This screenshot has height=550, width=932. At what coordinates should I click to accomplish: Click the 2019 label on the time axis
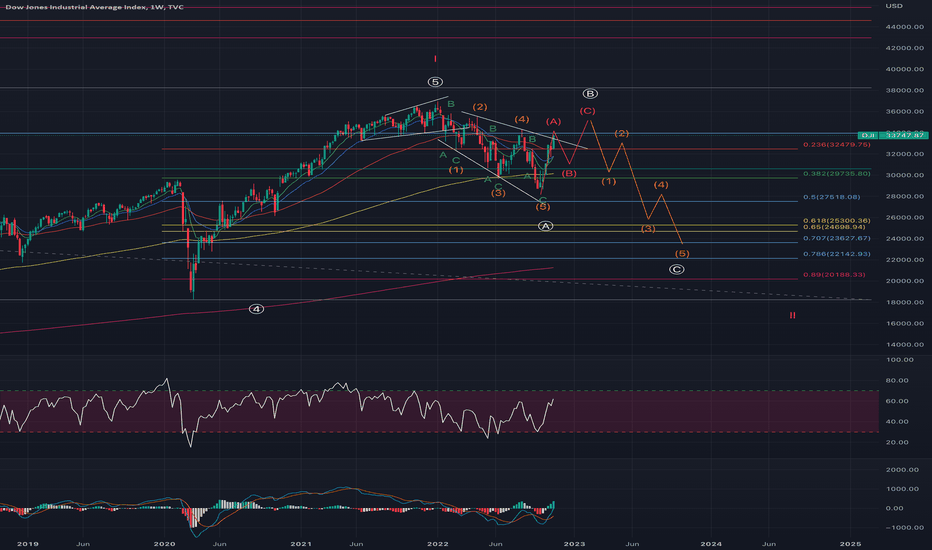point(27,543)
